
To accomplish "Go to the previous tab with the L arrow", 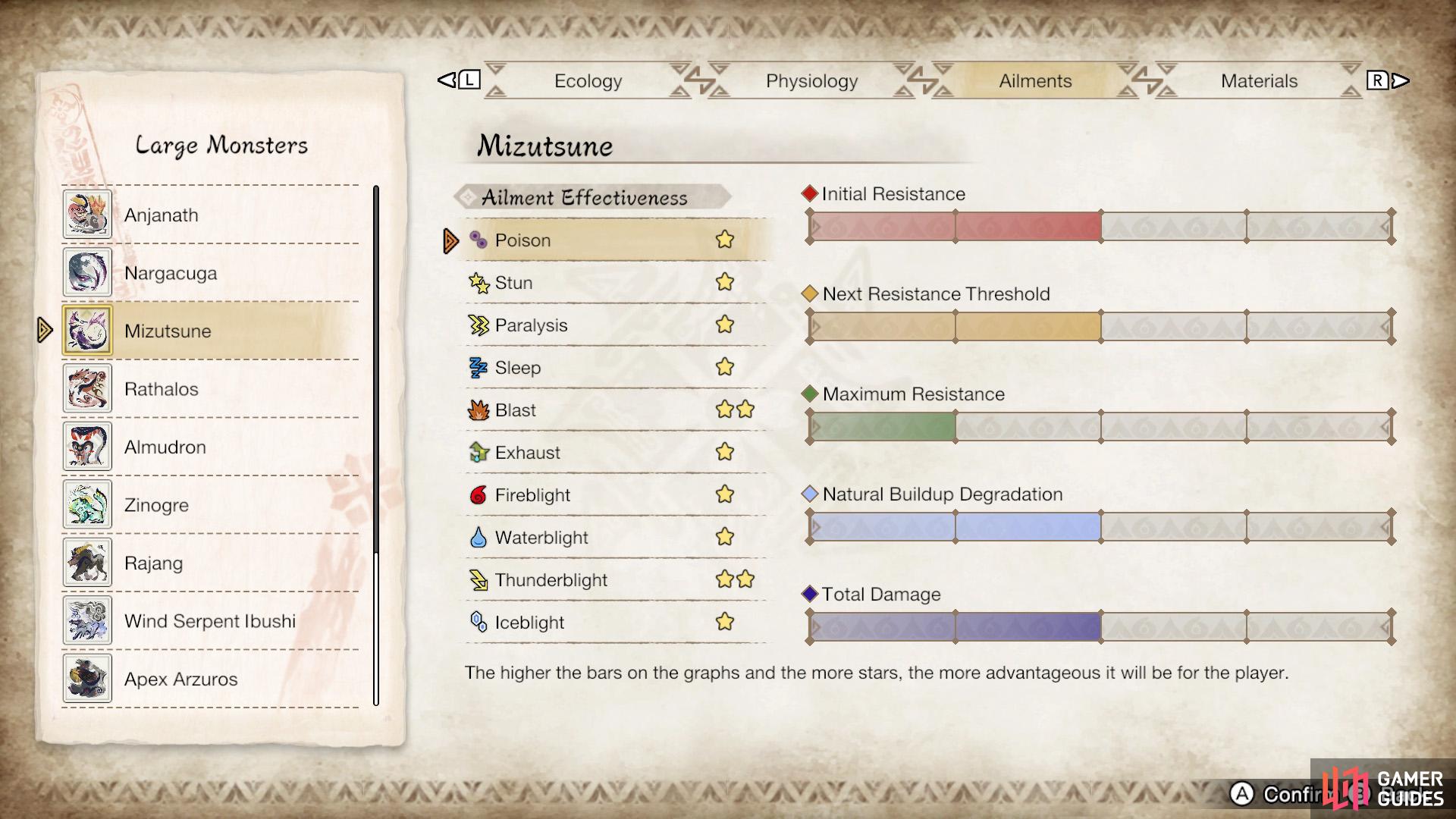I will click(x=459, y=80).
